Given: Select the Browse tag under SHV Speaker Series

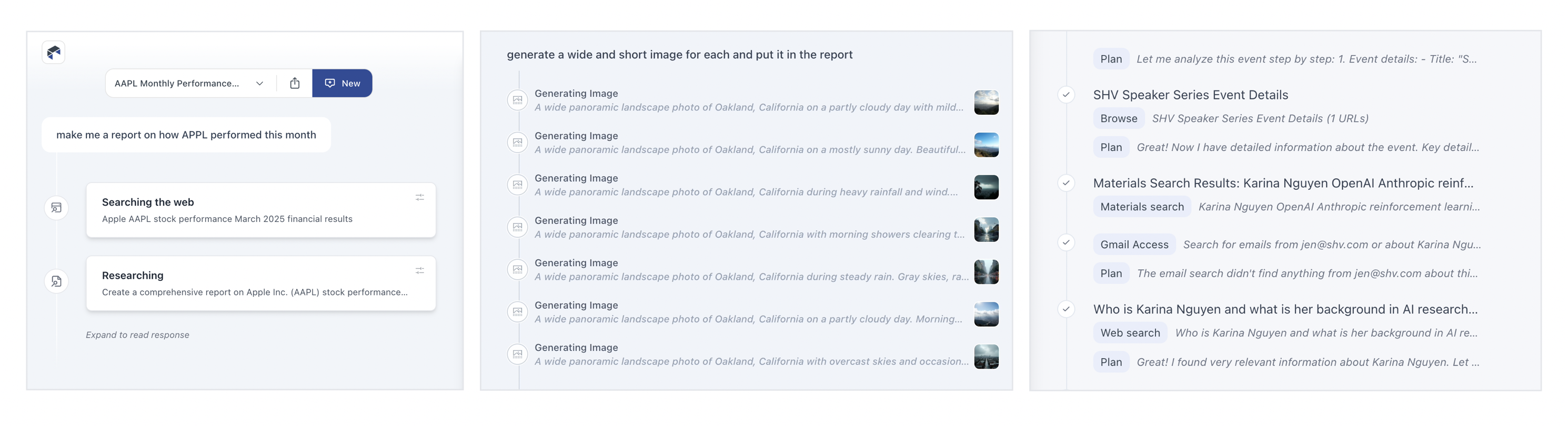Looking at the screenshot, I should click(1118, 119).
